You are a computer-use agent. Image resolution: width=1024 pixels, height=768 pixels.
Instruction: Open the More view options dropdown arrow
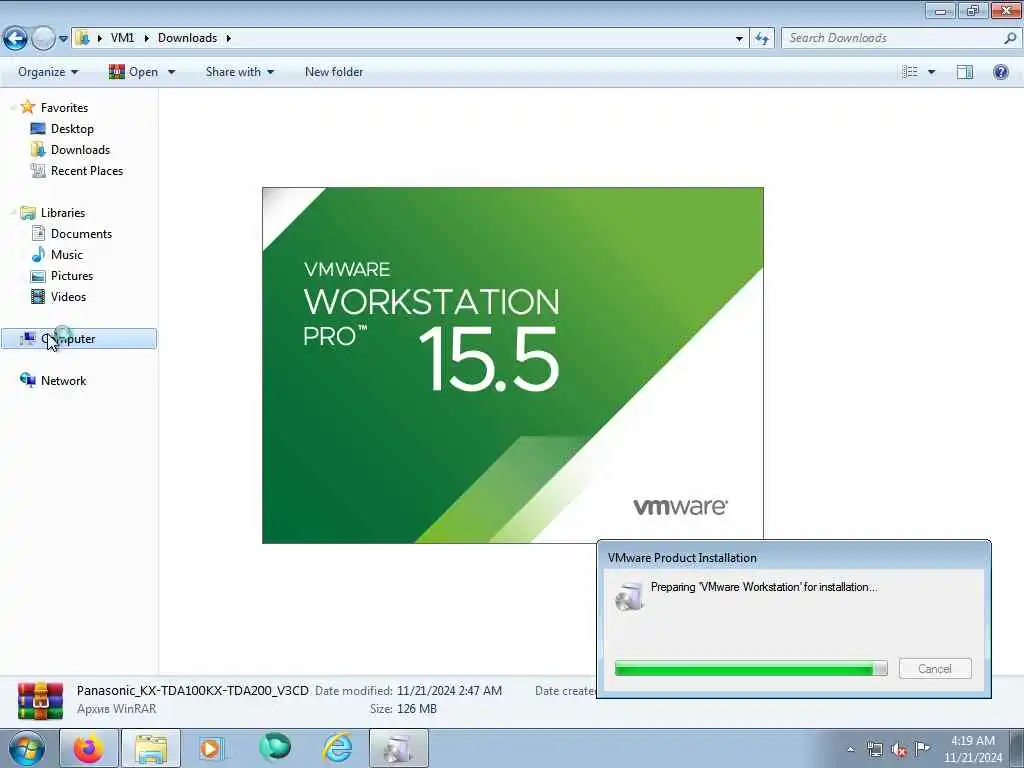pos(931,72)
